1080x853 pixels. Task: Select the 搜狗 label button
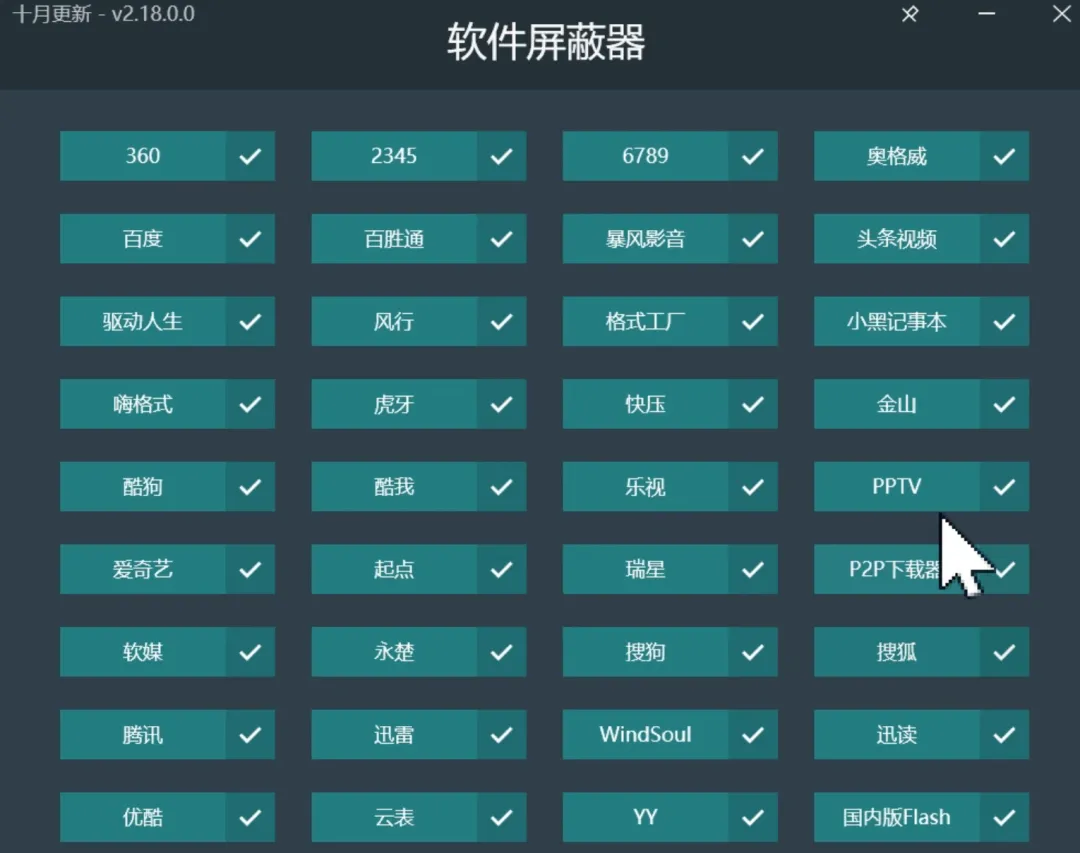pyautogui.click(x=645, y=652)
